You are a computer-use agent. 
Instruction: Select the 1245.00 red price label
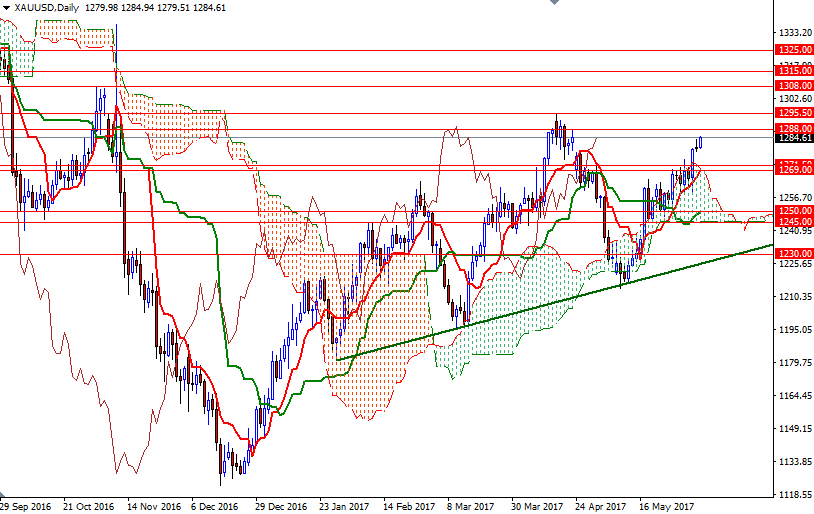pos(793,222)
